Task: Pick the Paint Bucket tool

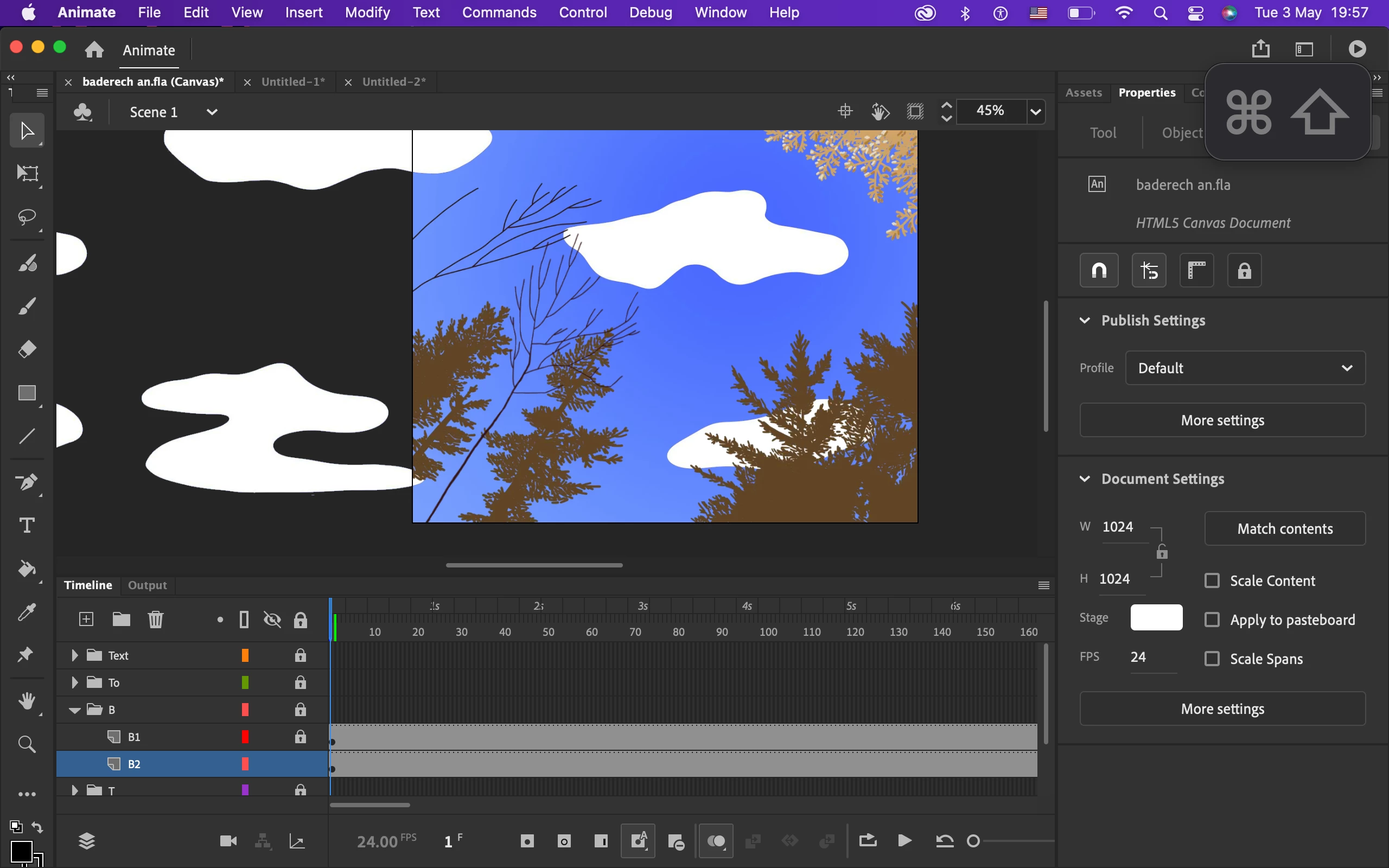Action: pos(27,569)
